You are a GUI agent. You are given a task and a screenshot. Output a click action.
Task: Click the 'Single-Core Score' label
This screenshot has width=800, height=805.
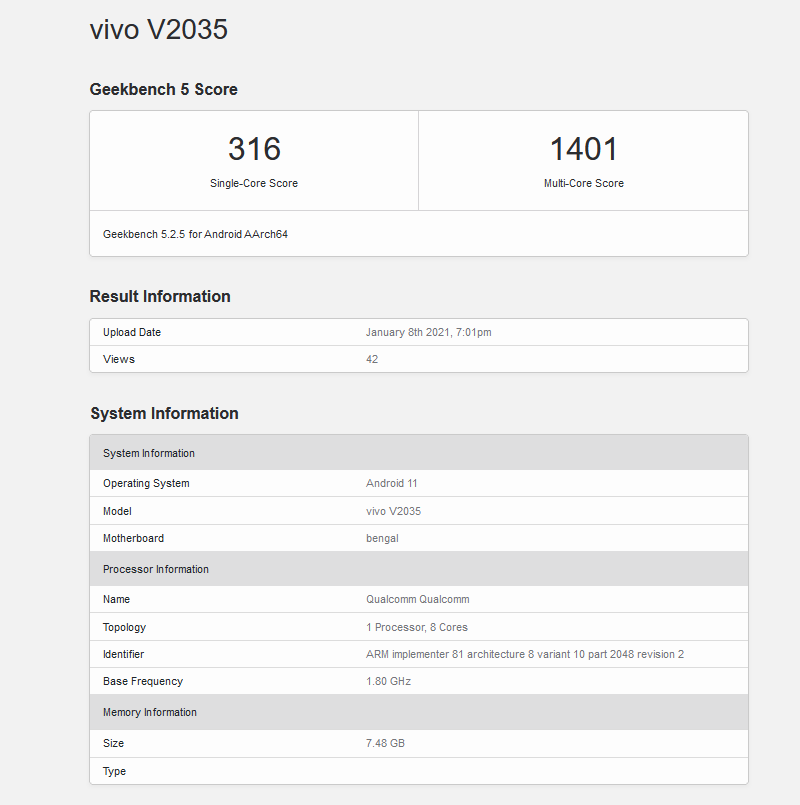tap(254, 183)
